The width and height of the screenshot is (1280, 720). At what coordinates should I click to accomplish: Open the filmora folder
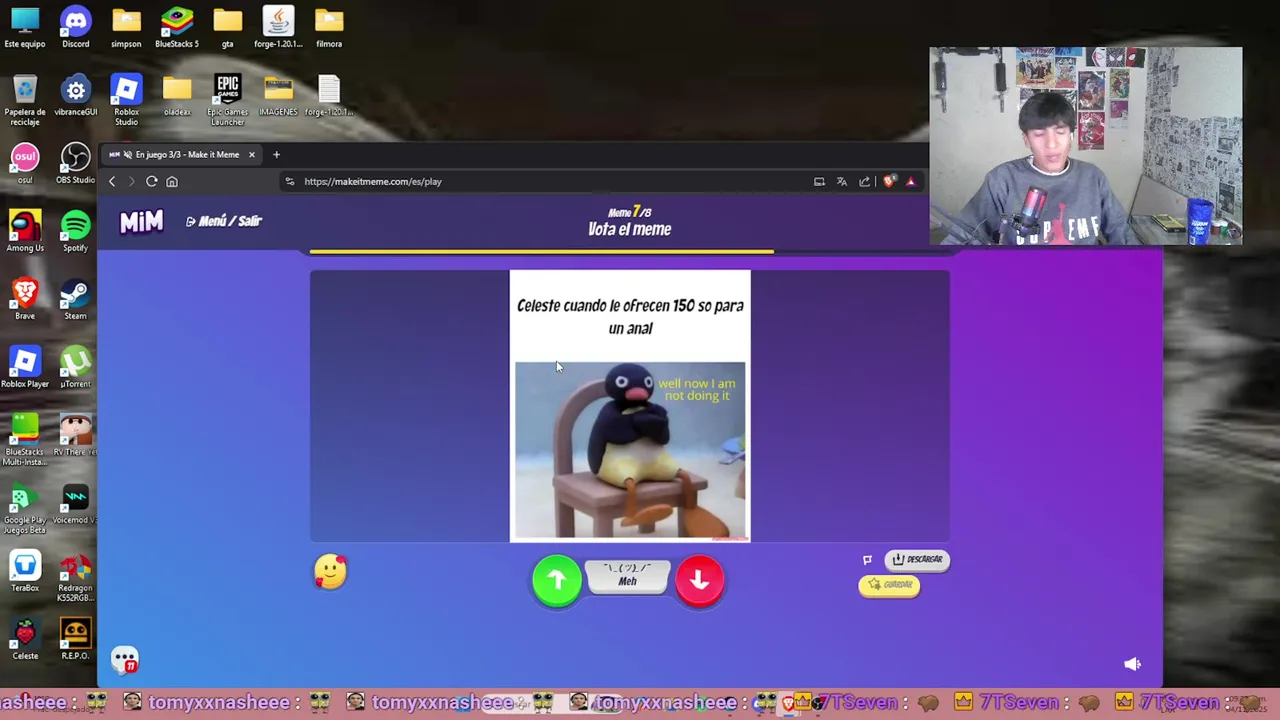click(x=329, y=27)
